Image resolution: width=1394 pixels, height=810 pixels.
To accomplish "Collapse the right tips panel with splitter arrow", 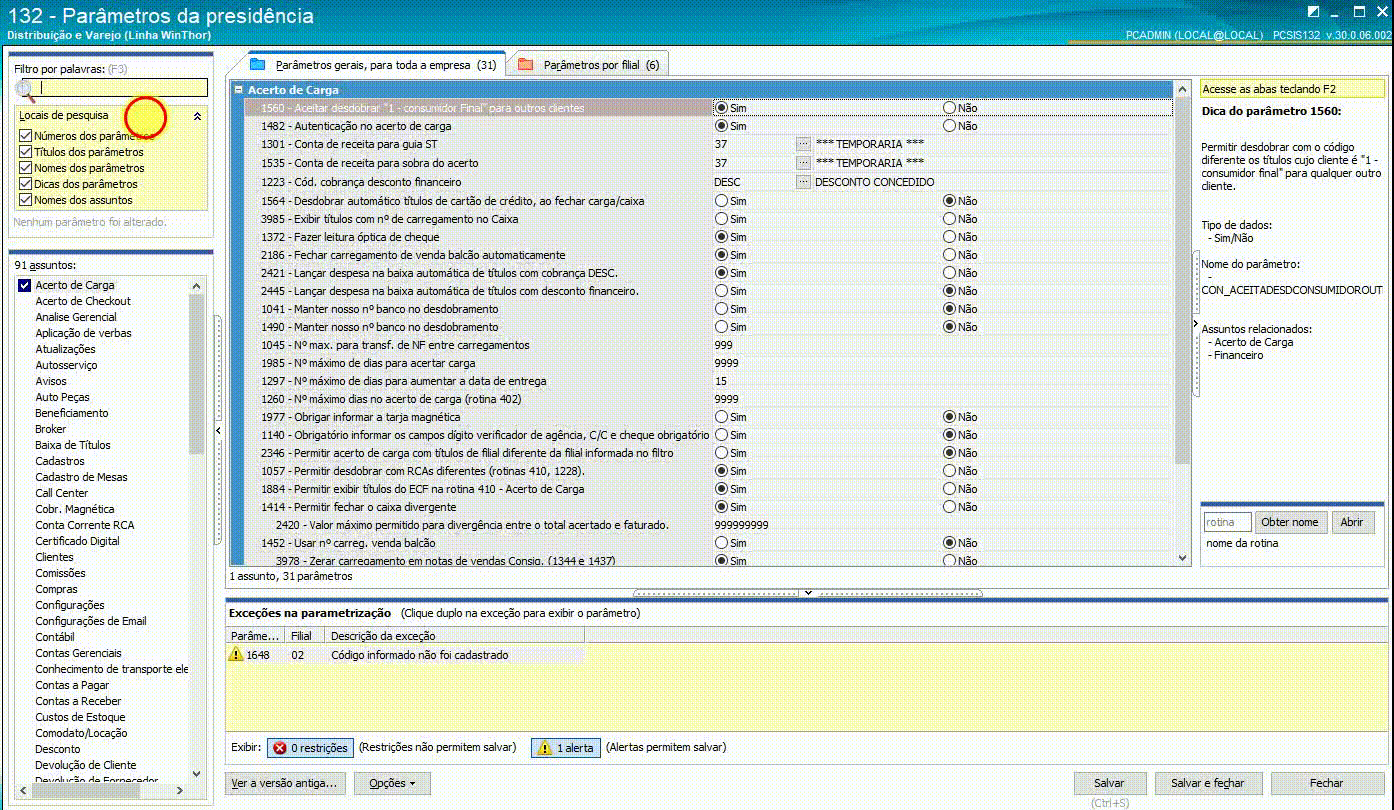I will point(1196,325).
